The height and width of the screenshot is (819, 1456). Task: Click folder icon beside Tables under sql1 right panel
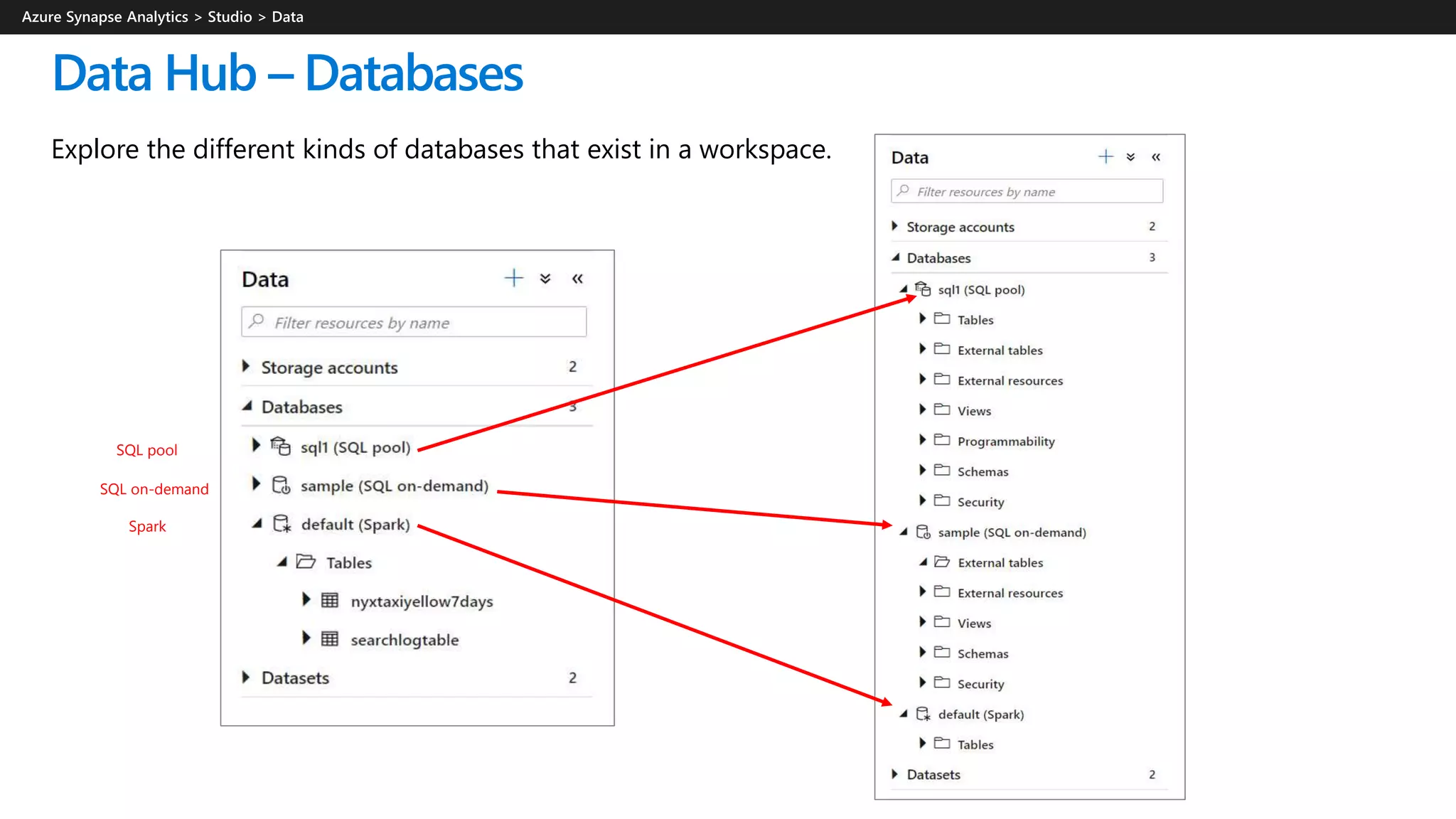click(942, 318)
